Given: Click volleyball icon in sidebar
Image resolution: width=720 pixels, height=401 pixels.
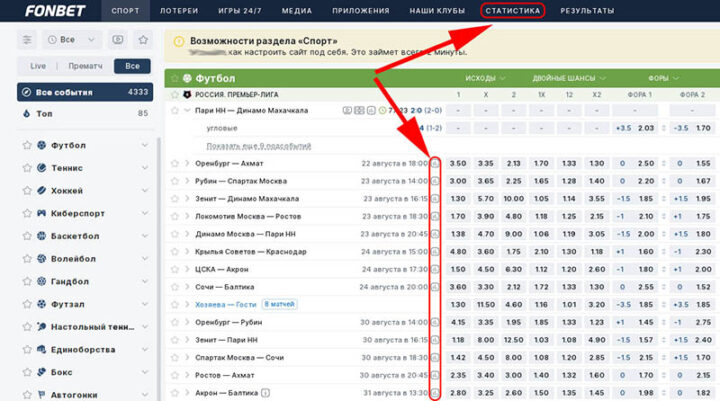Looking at the screenshot, I should (x=42, y=259).
